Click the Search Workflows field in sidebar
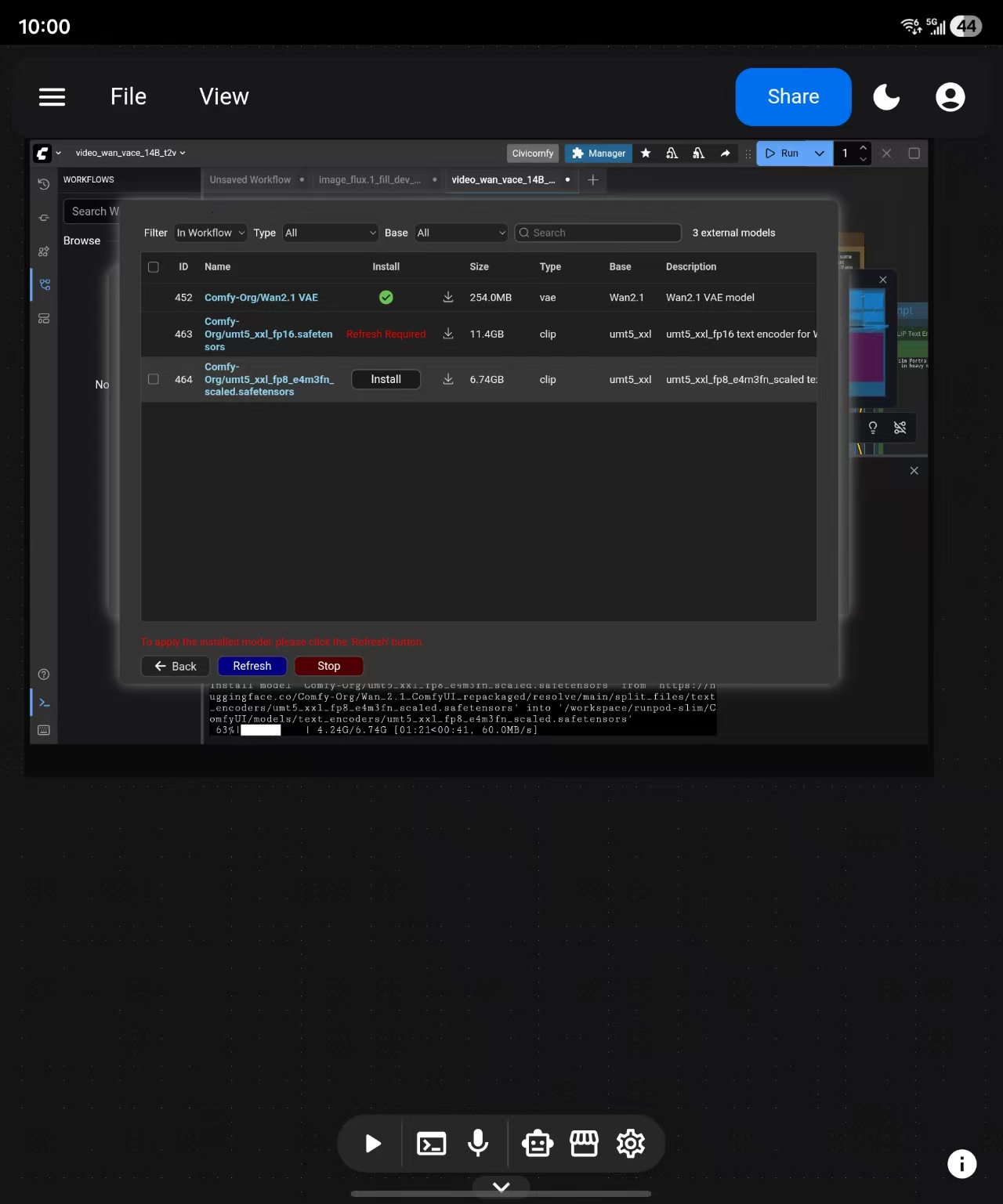This screenshot has height=1204, width=1003. 93,212
